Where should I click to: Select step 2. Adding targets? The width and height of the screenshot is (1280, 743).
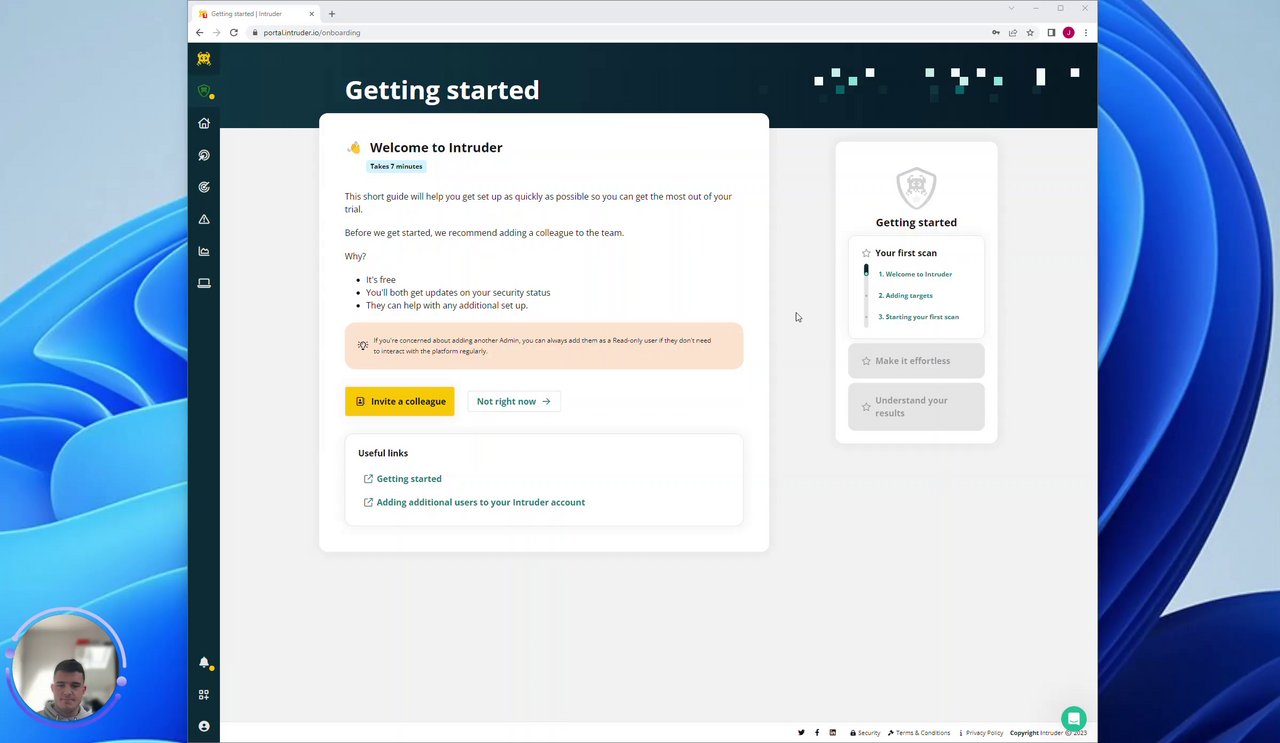tap(906, 295)
